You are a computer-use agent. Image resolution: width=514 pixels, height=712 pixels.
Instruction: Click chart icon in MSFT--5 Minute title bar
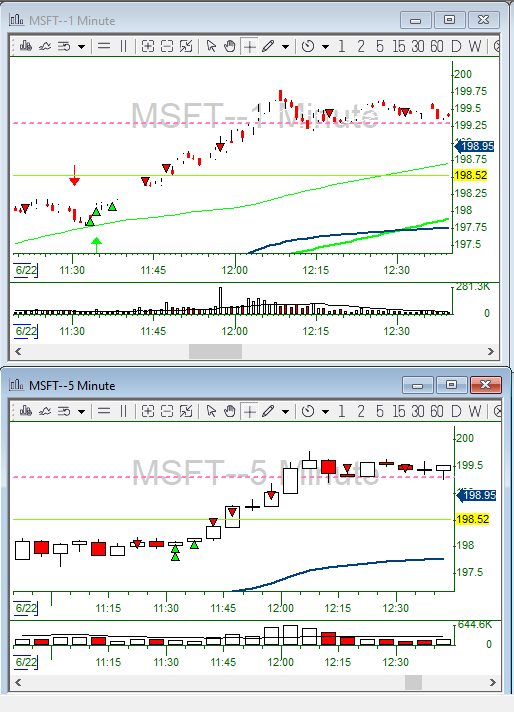16,385
